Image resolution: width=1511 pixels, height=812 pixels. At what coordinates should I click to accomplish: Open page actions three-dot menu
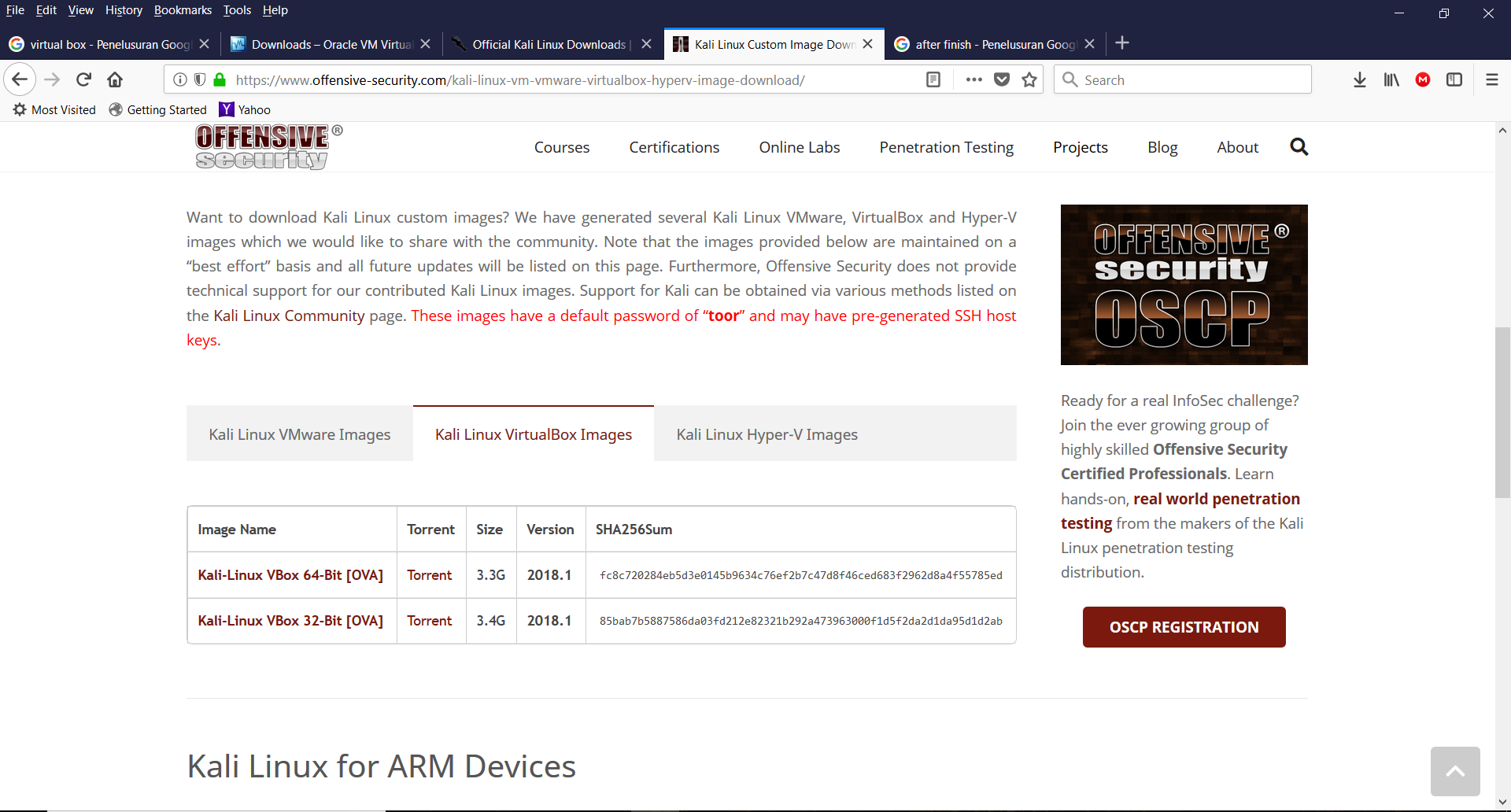(x=973, y=79)
